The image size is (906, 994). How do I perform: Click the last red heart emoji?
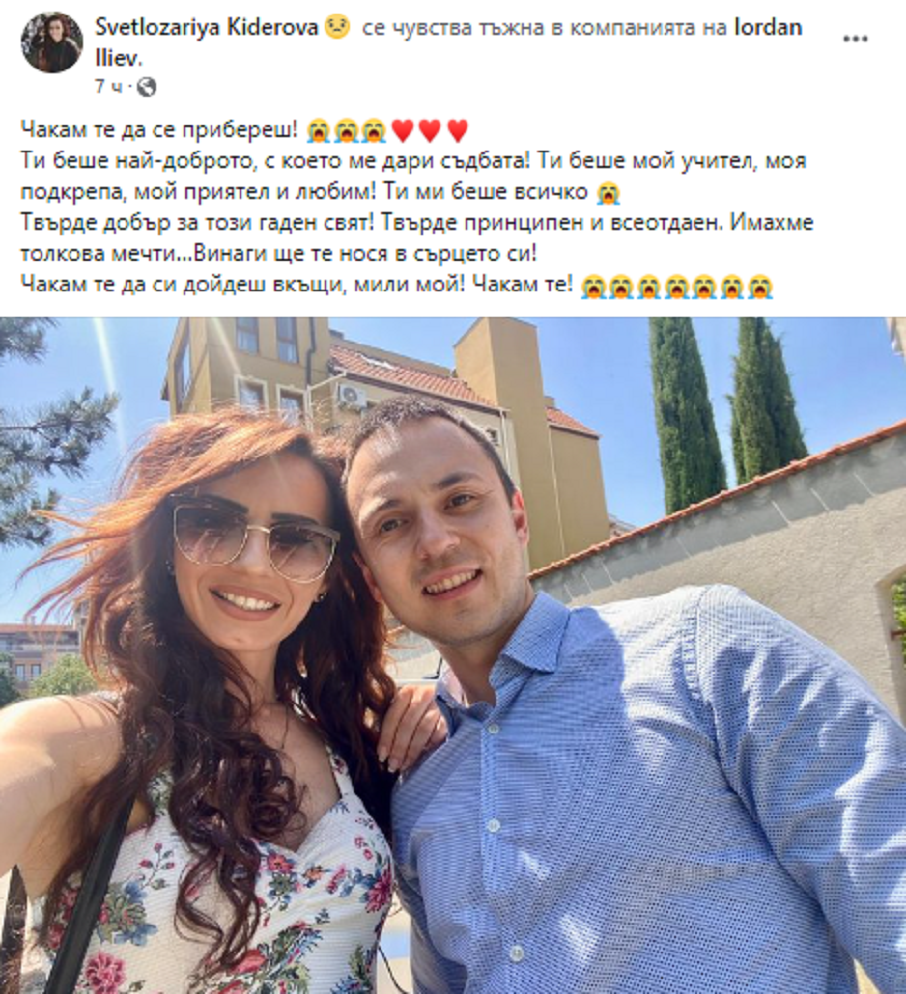click(458, 131)
